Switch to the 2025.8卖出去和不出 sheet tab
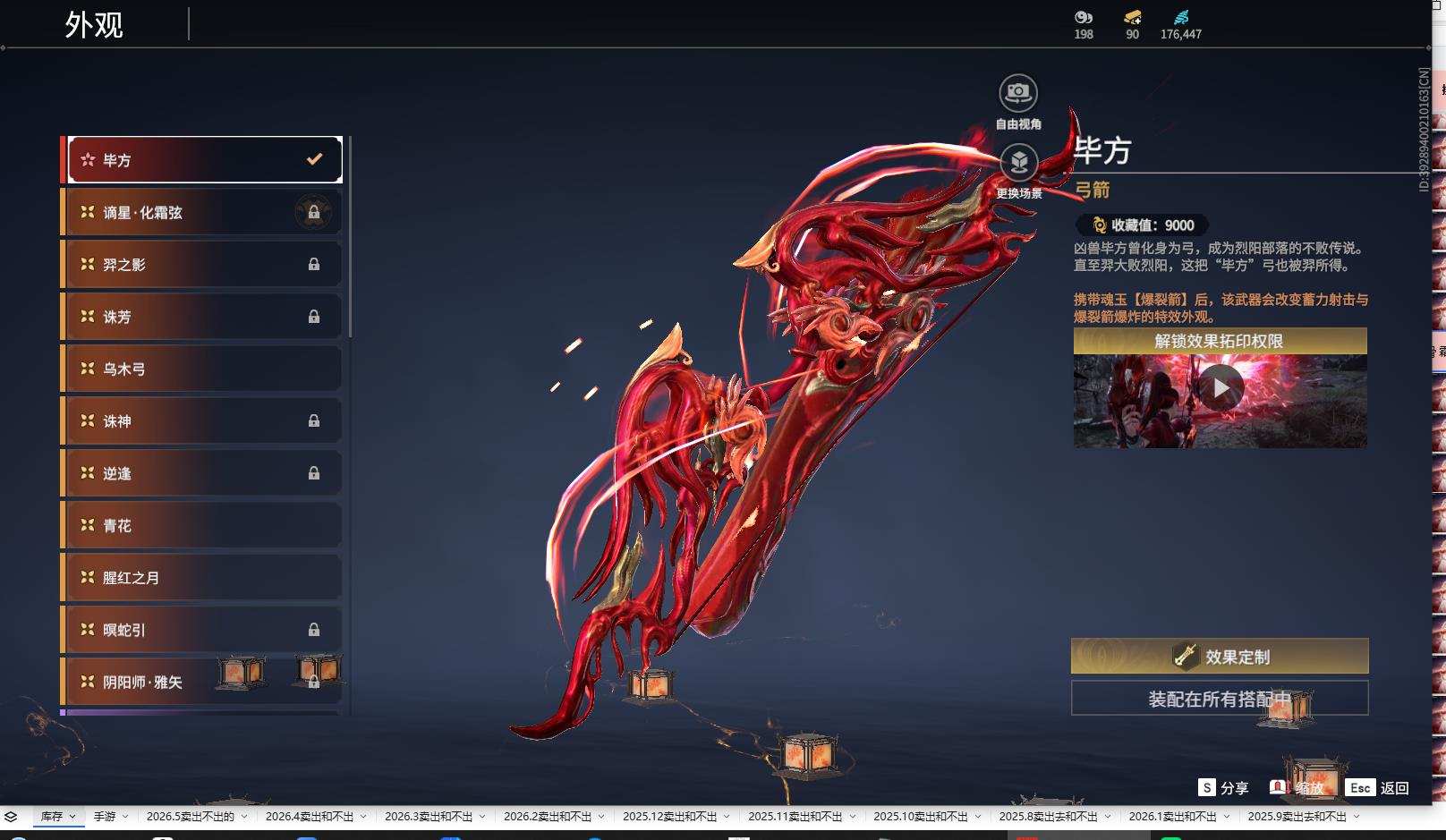This screenshot has height=840, width=1446. pyautogui.click(x=1048, y=817)
